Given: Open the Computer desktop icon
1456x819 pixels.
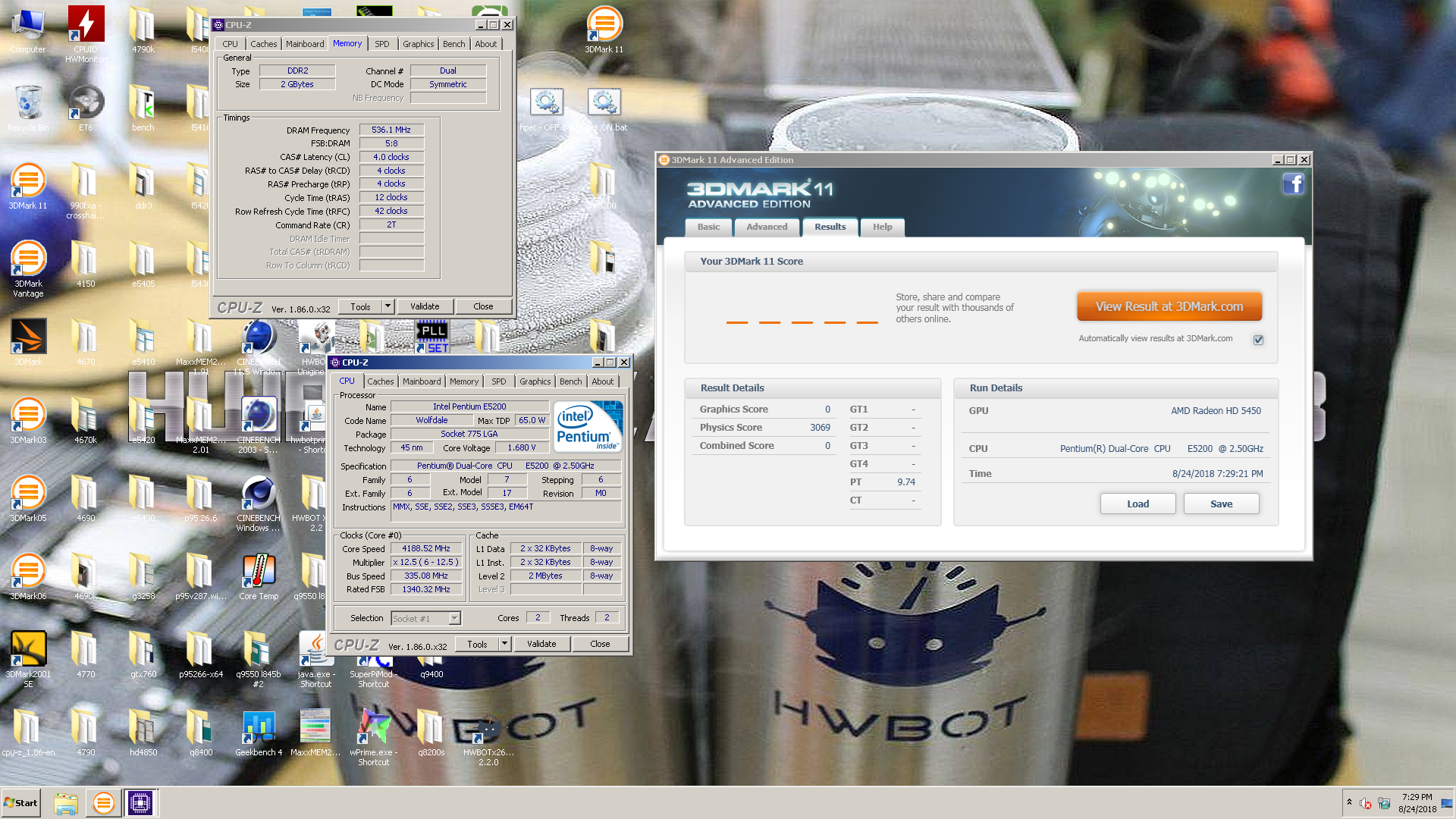Looking at the screenshot, I should 28,30.
